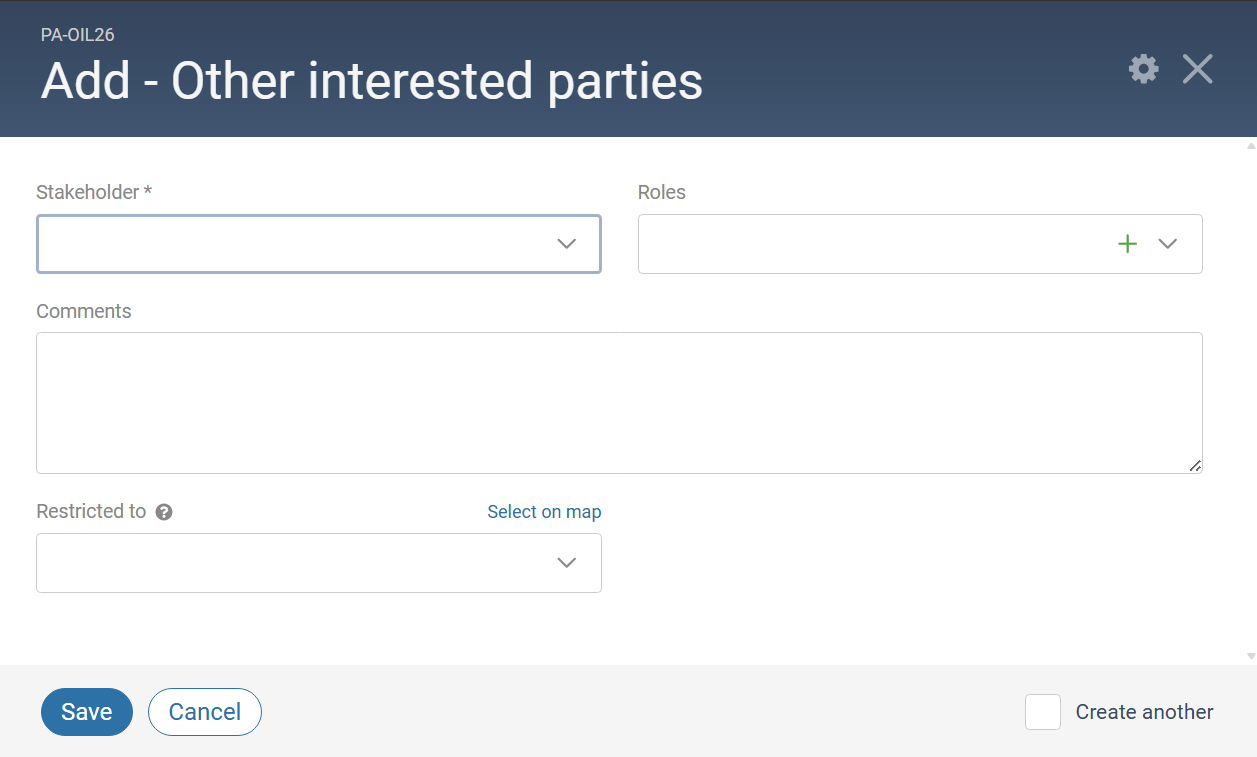Expand the Stakeholder dropdown chevron
1257x757 pixels.
point(567,244)
